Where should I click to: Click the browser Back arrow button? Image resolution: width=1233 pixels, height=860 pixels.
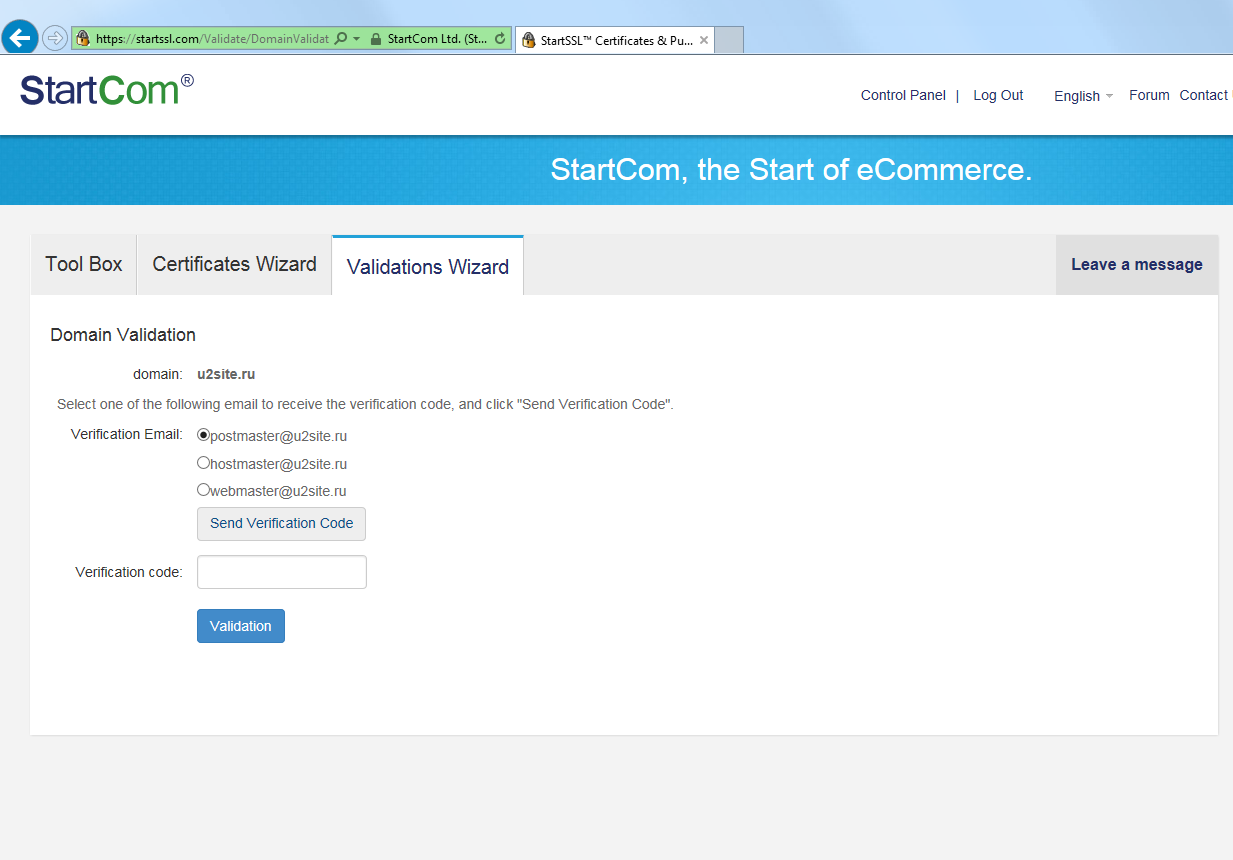click(20, 38)
